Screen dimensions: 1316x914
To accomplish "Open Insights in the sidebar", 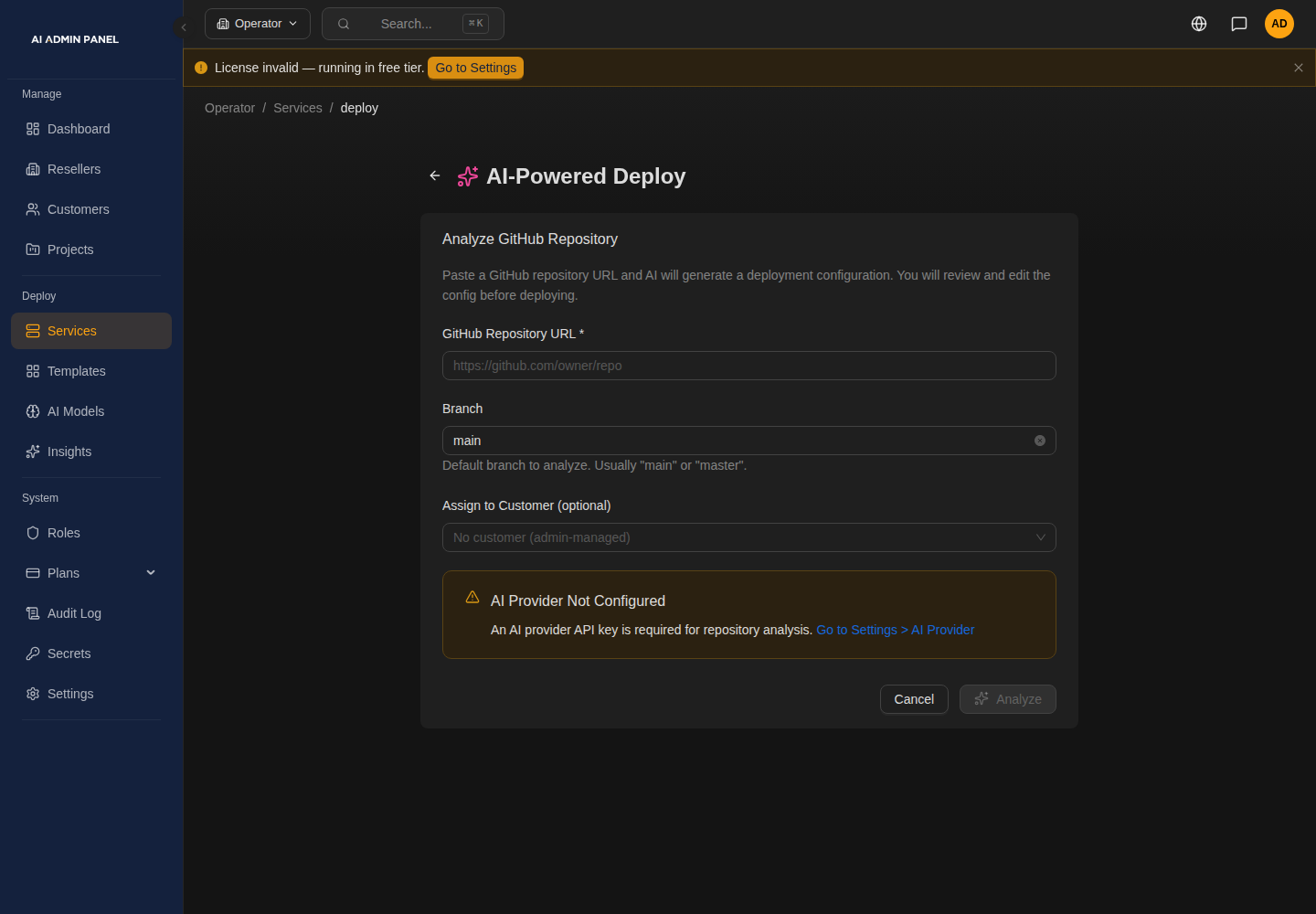I will click(x=91, y=452).
